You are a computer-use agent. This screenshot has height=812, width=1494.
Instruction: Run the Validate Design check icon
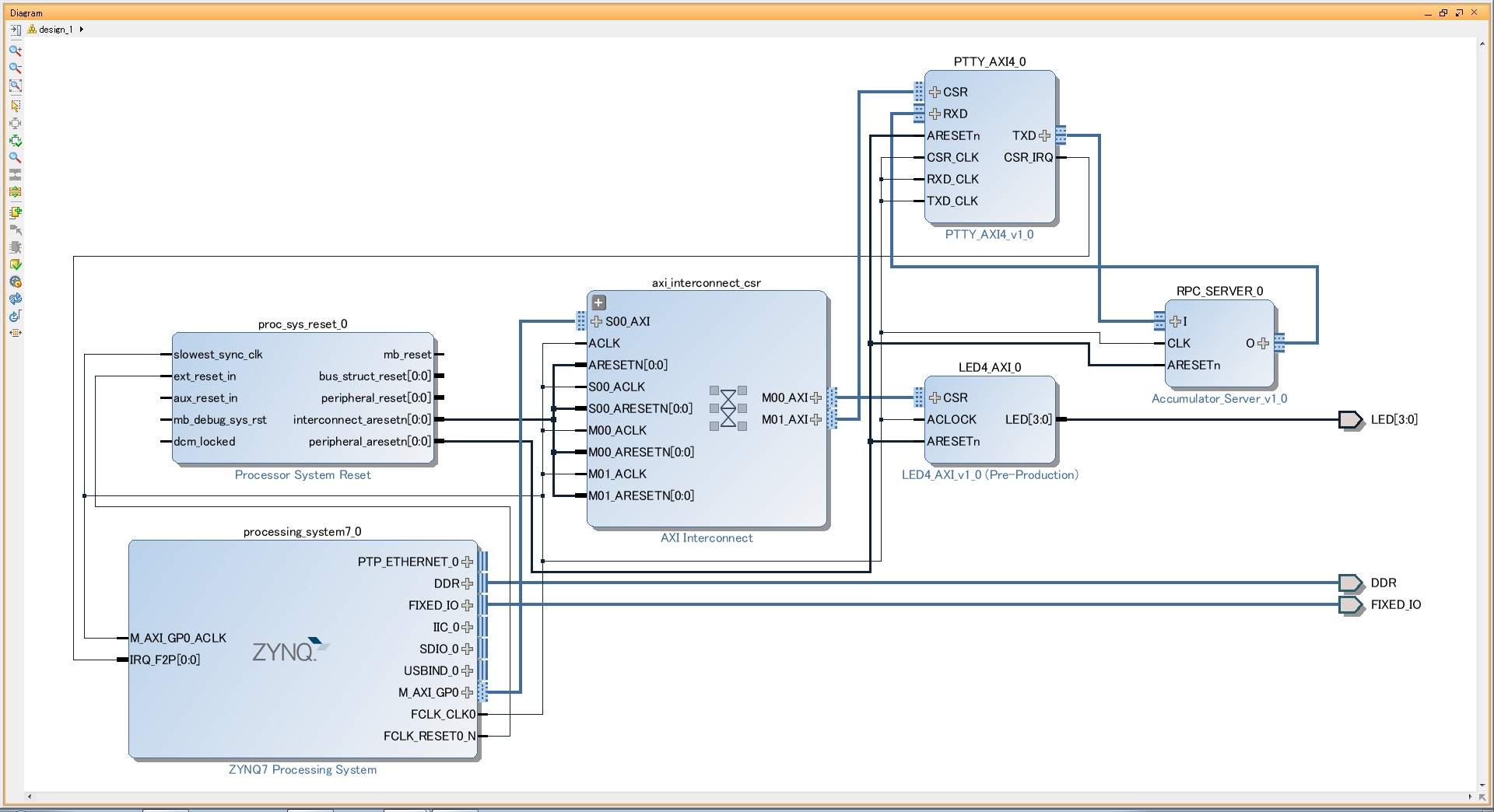pos(15,264)
